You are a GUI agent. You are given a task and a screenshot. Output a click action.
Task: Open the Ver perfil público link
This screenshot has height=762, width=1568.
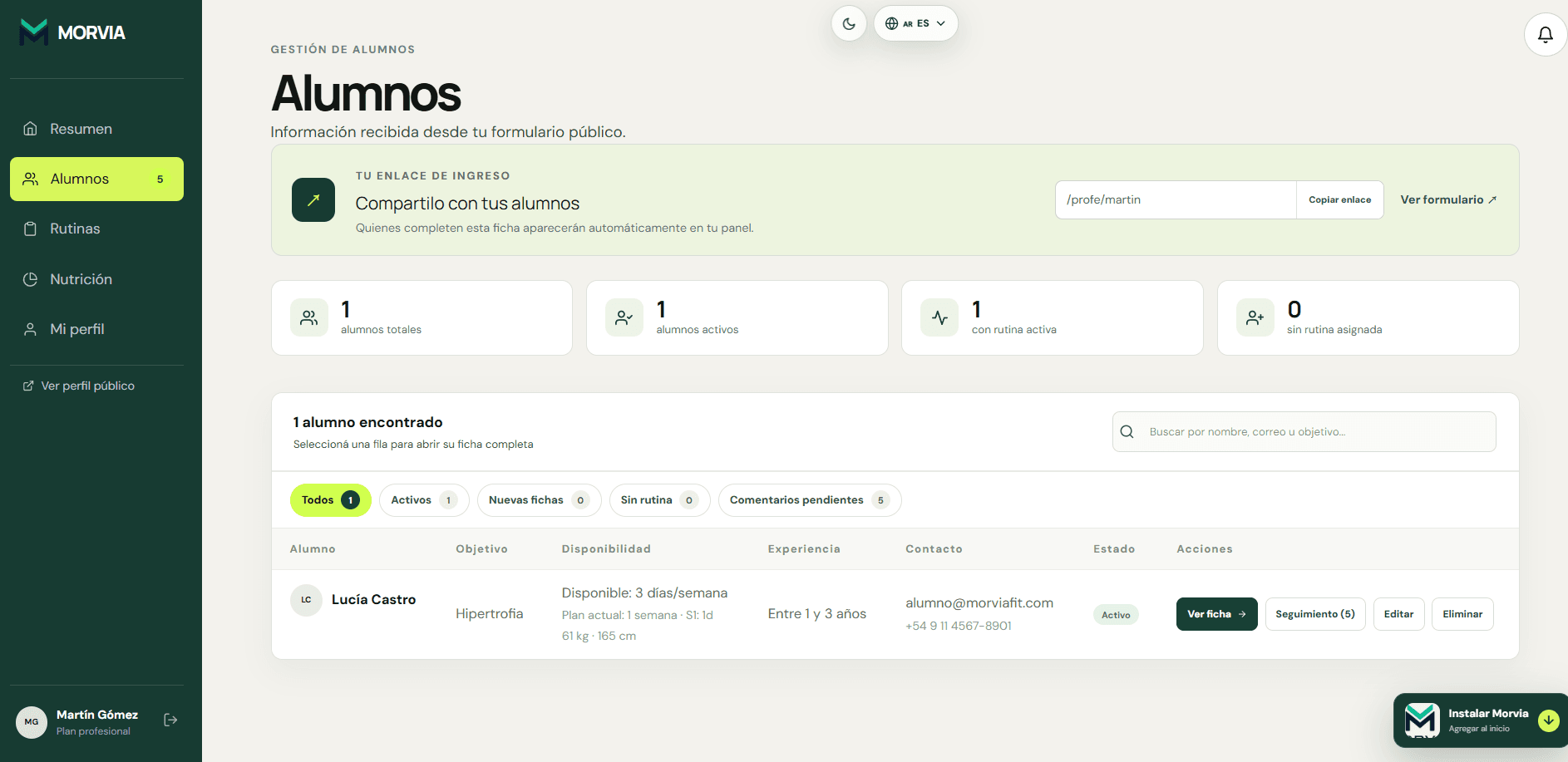pos(79,386)
